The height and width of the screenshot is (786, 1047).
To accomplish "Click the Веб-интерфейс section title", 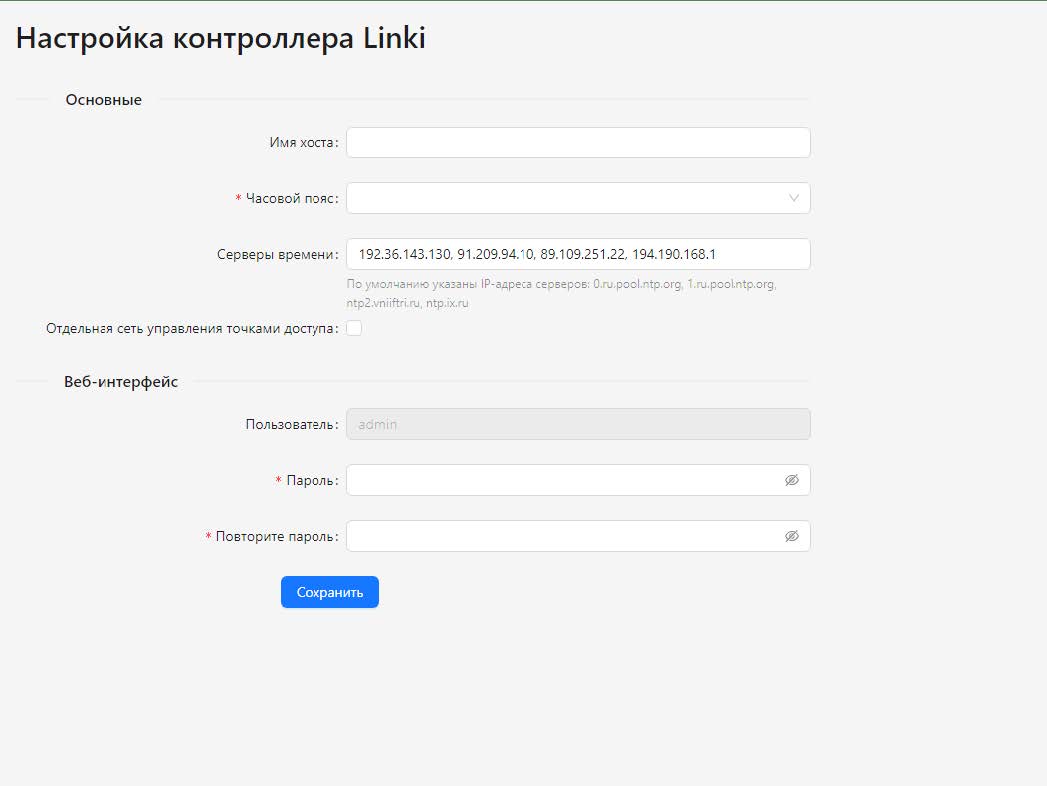I will pos(121,382).
